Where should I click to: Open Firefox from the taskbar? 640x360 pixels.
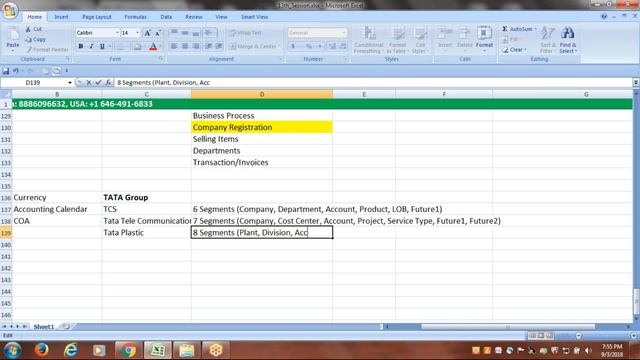(x=41, y=350)
